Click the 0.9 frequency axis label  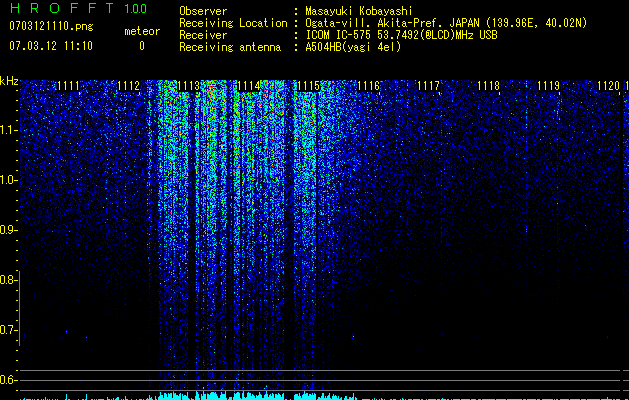tap(7, 230)
